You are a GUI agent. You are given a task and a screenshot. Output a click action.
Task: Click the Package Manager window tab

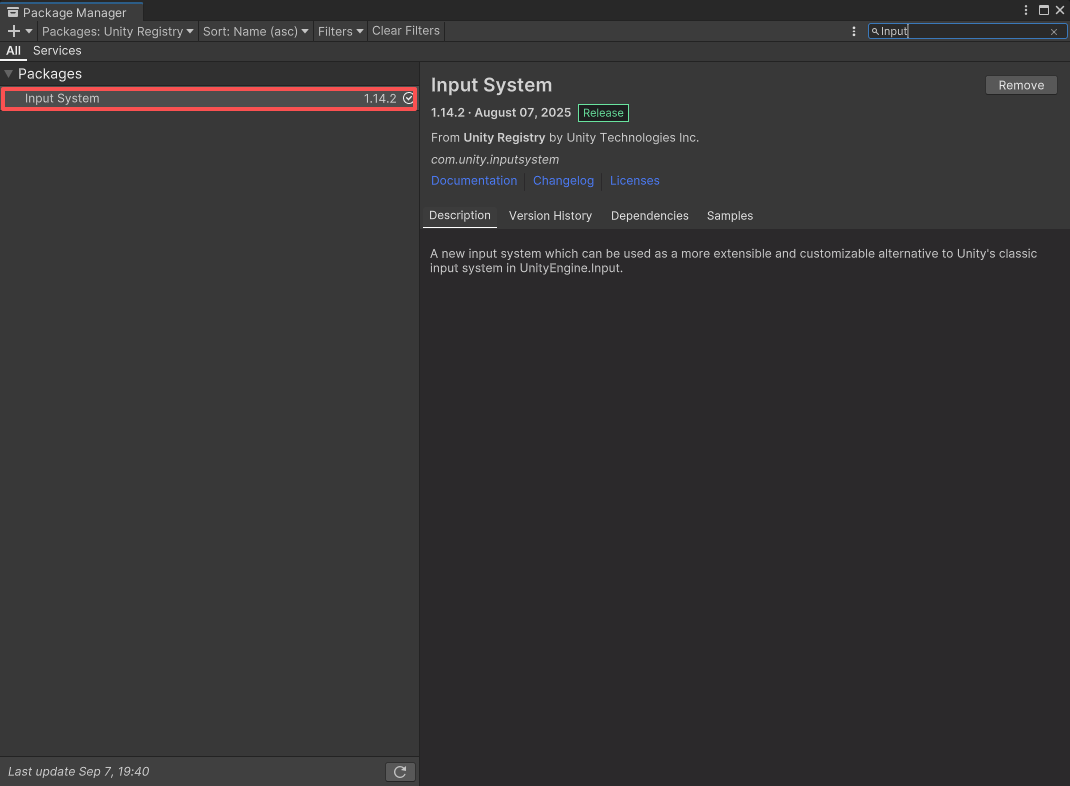pyautogui.click(x=71, y=12)
